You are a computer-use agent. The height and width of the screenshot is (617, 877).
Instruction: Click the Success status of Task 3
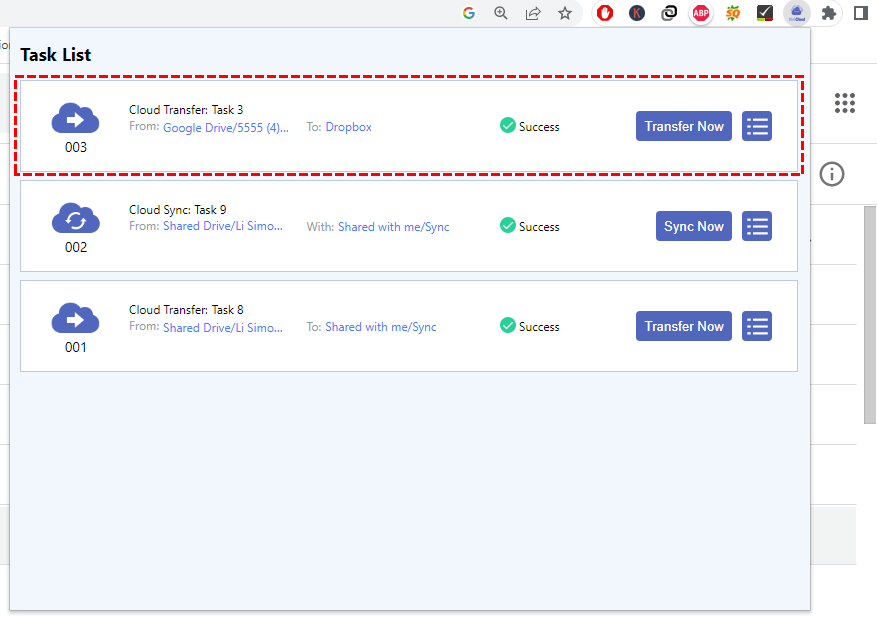pos(530,126)
